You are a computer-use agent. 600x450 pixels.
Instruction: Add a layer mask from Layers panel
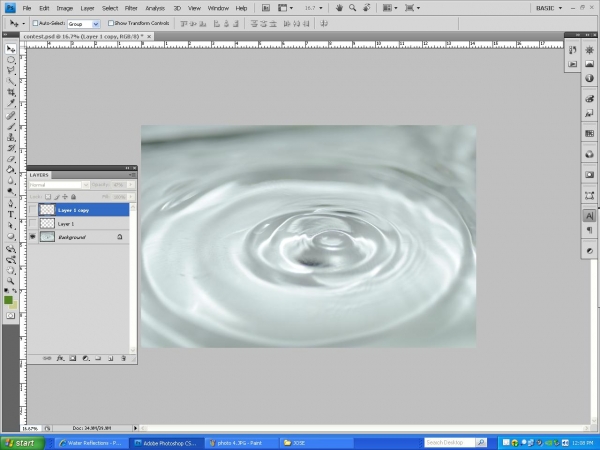tap(73, 359)
